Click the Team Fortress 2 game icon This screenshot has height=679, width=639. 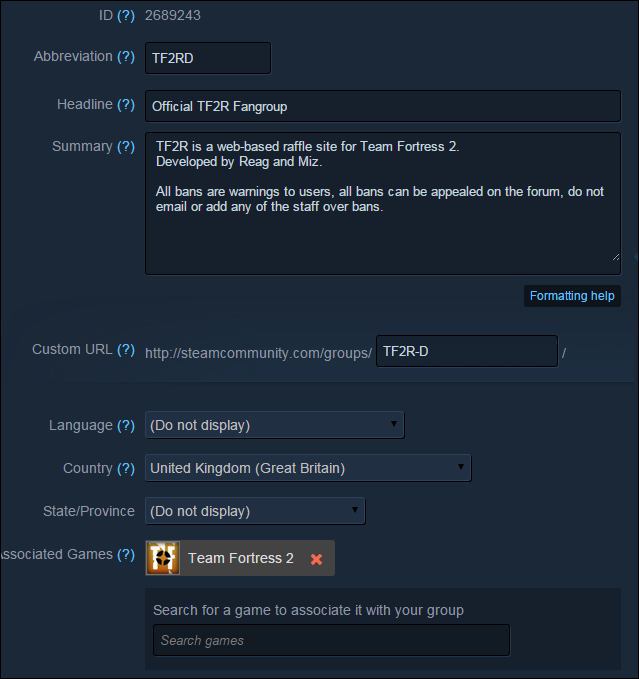[163, 558]
